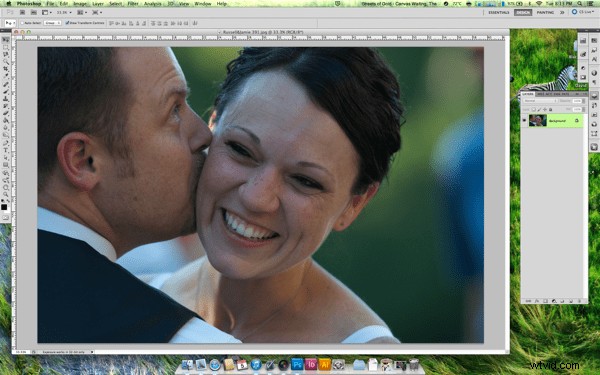Open Illustrator from the Dock

324,364
